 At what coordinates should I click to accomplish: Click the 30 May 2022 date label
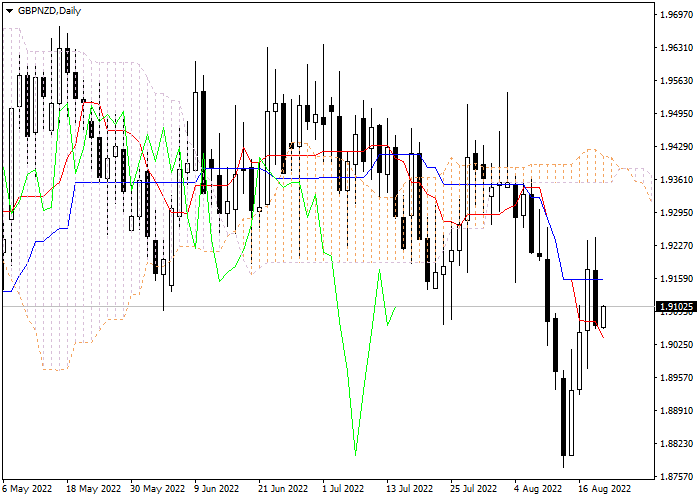(x=158, y=489)
